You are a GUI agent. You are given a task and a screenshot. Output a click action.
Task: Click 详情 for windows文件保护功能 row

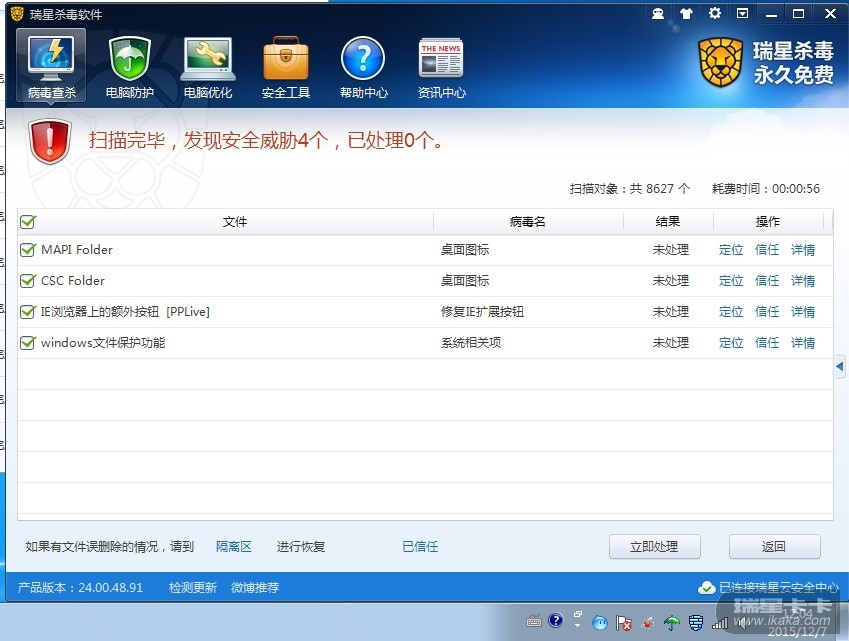(803, 343)
